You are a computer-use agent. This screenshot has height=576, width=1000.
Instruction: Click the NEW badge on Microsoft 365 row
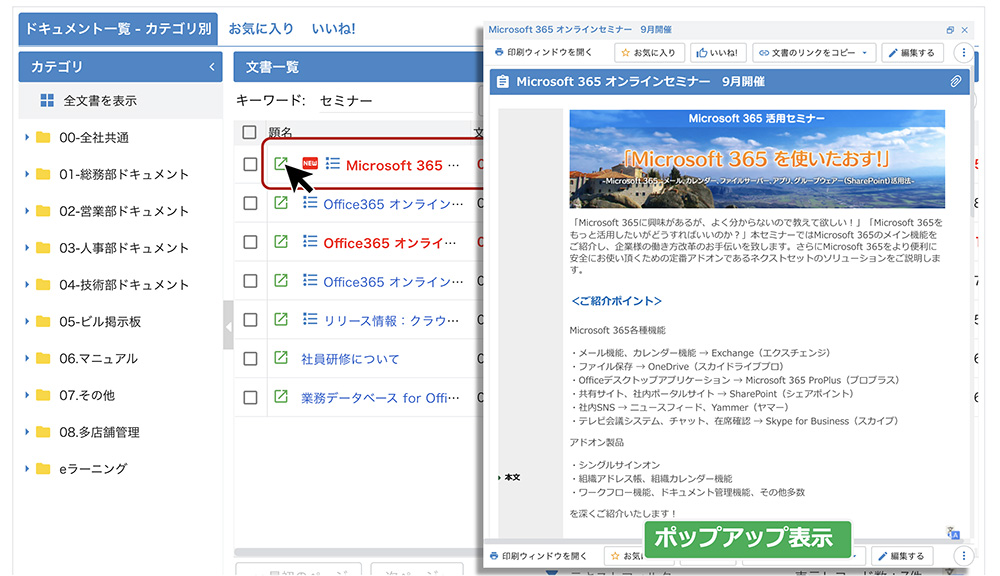tap(310, 163)
